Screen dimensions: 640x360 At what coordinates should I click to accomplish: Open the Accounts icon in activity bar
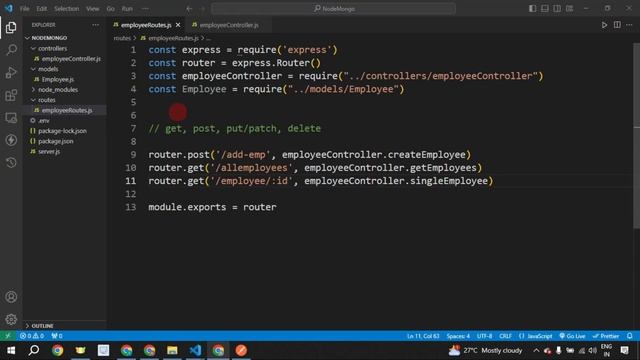point(11,297)
